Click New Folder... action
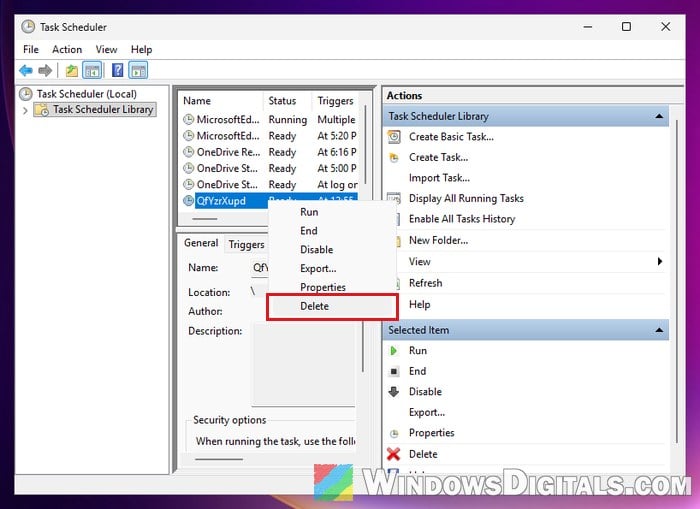This screenshot has height=509, width=700. tap(438, 240)
